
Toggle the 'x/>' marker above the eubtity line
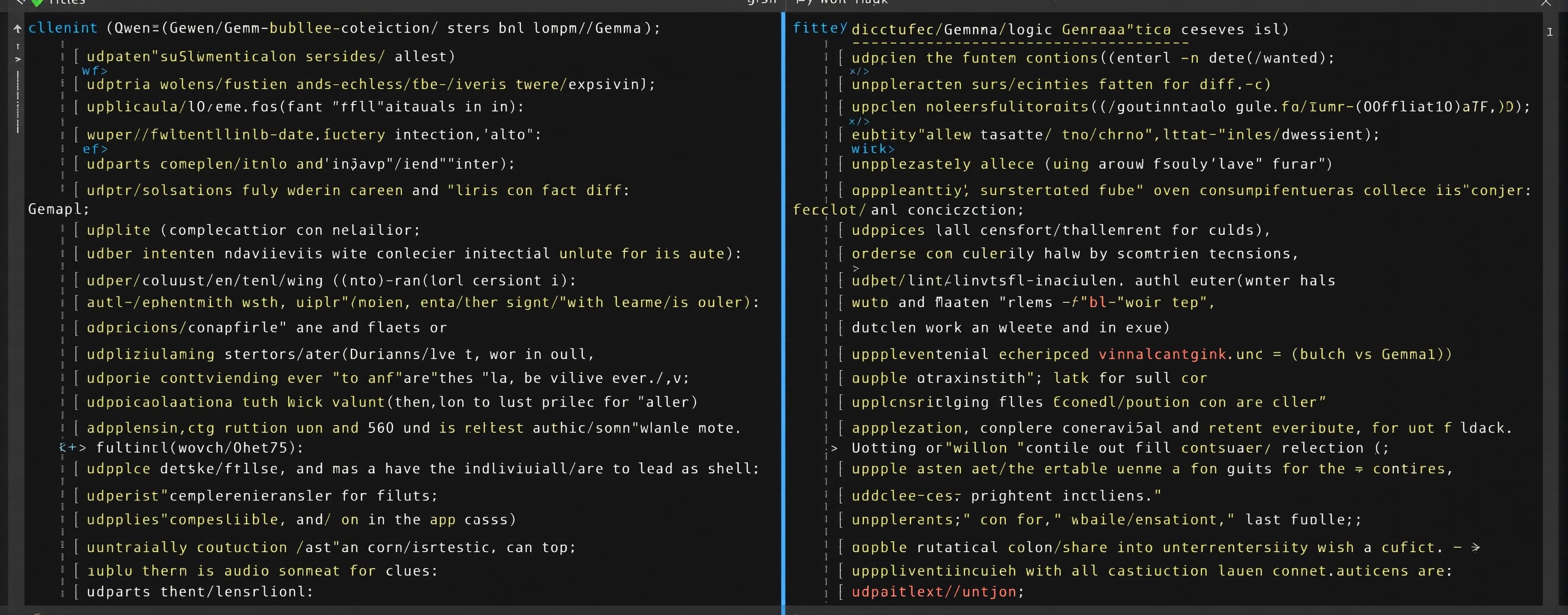pyautogui.click(x=859, y=121)
